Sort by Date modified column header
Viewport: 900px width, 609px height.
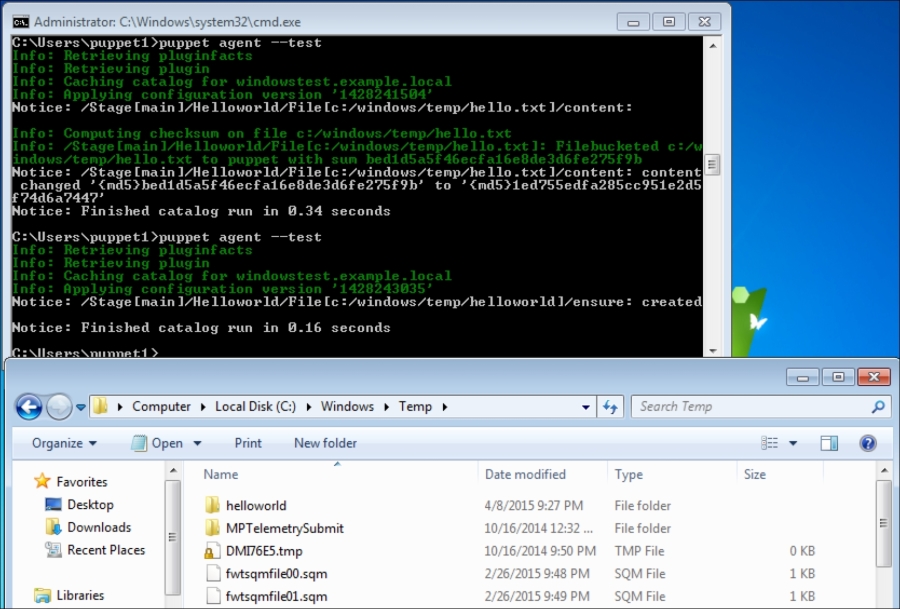pyautogui.click(x=525, y=475)
